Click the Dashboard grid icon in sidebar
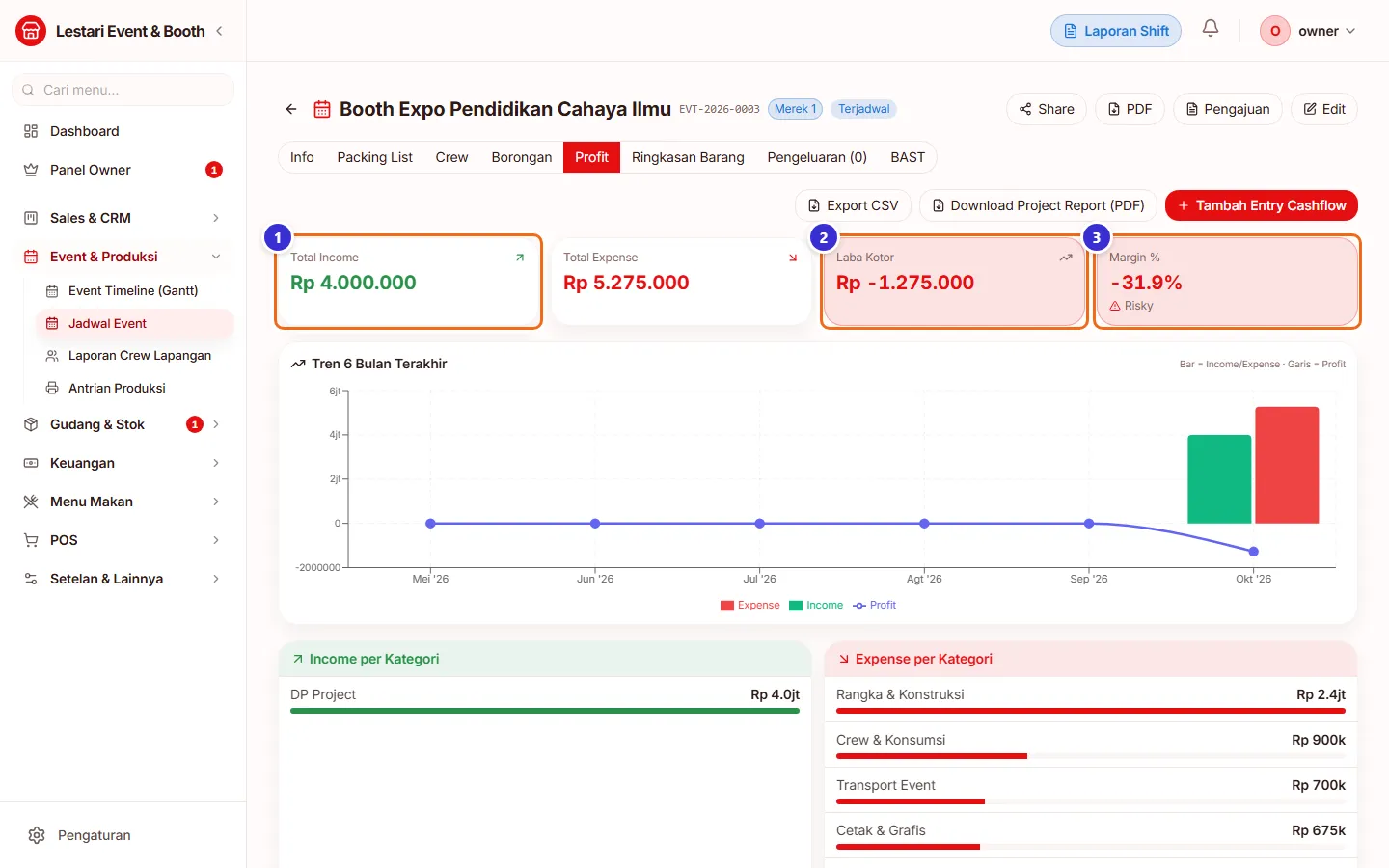1389x868 pixels. tap(31, 131)
